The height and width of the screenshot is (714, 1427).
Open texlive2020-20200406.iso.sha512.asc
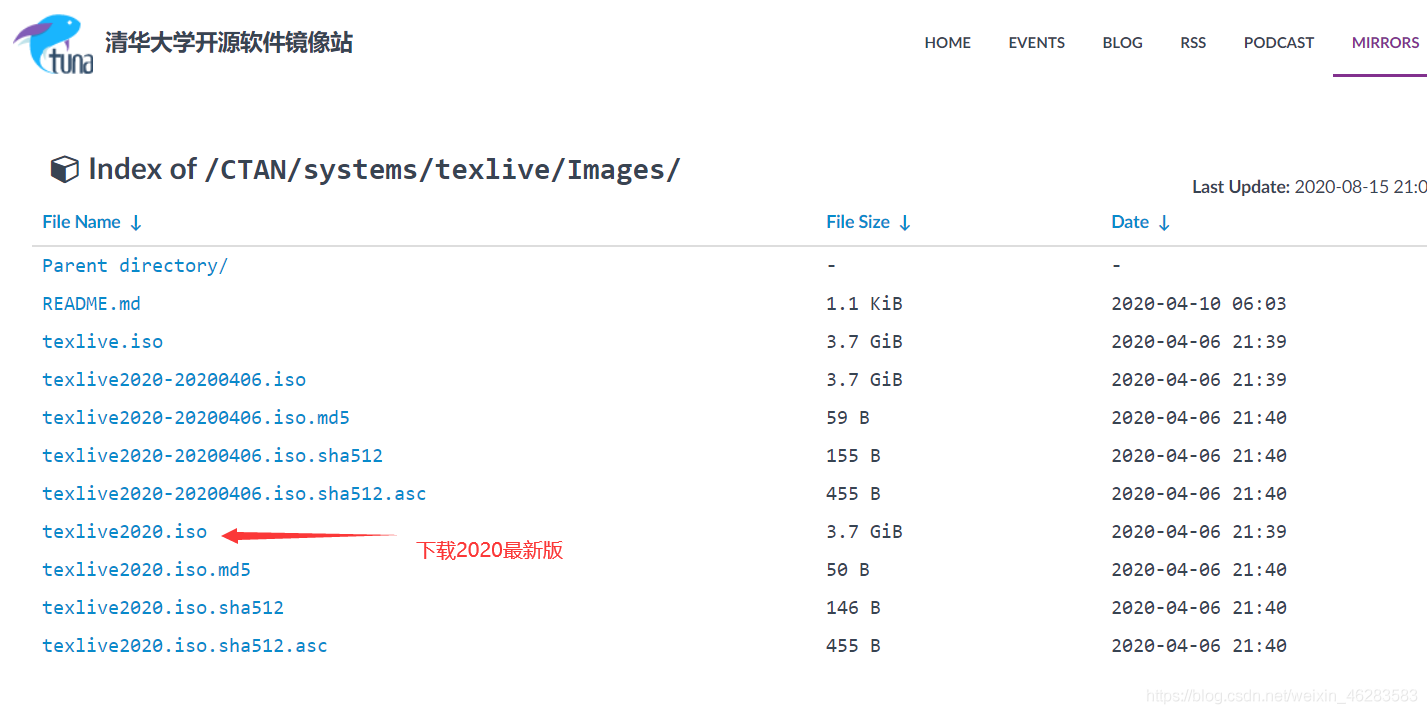tap(234, 493)
